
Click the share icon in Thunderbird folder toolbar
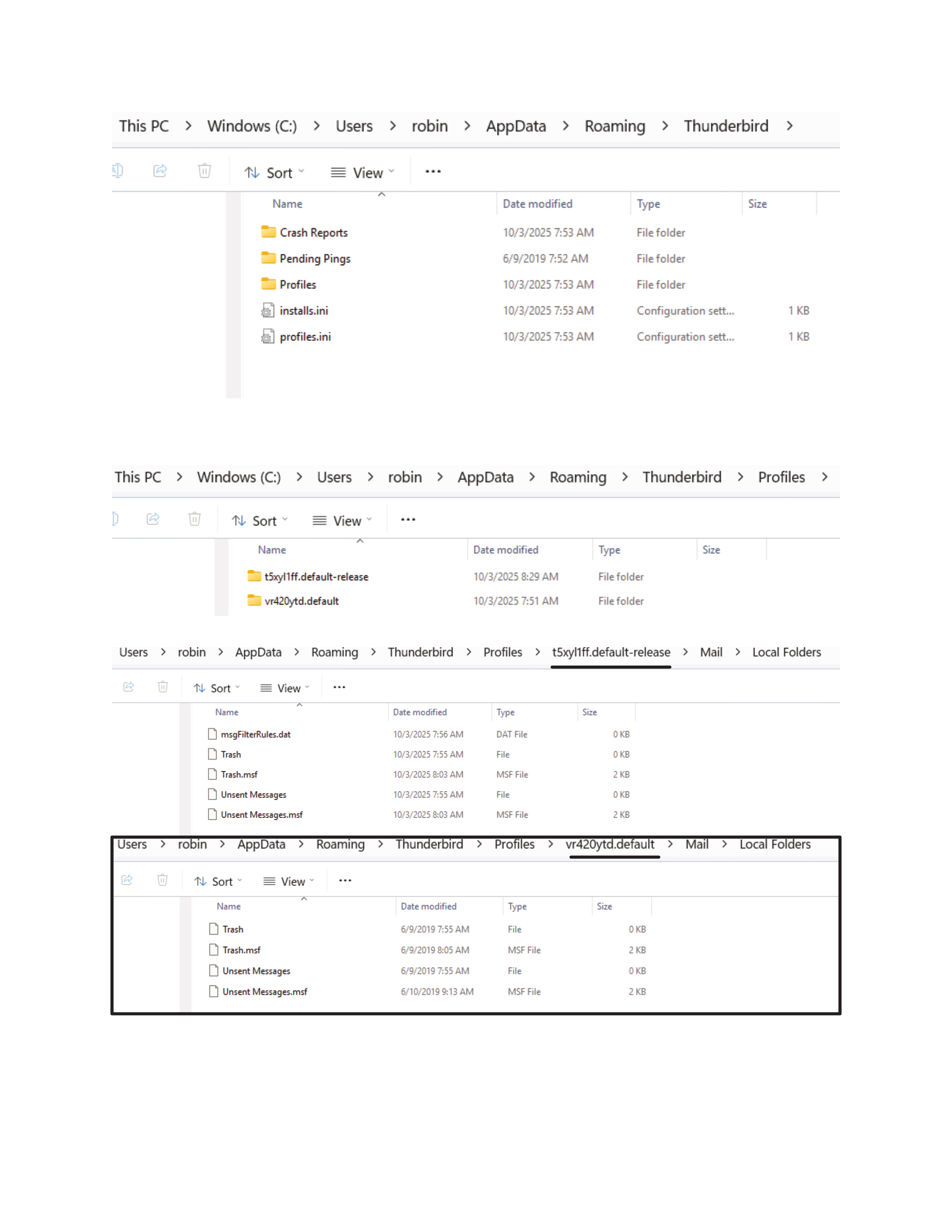[x=160, y=170]
